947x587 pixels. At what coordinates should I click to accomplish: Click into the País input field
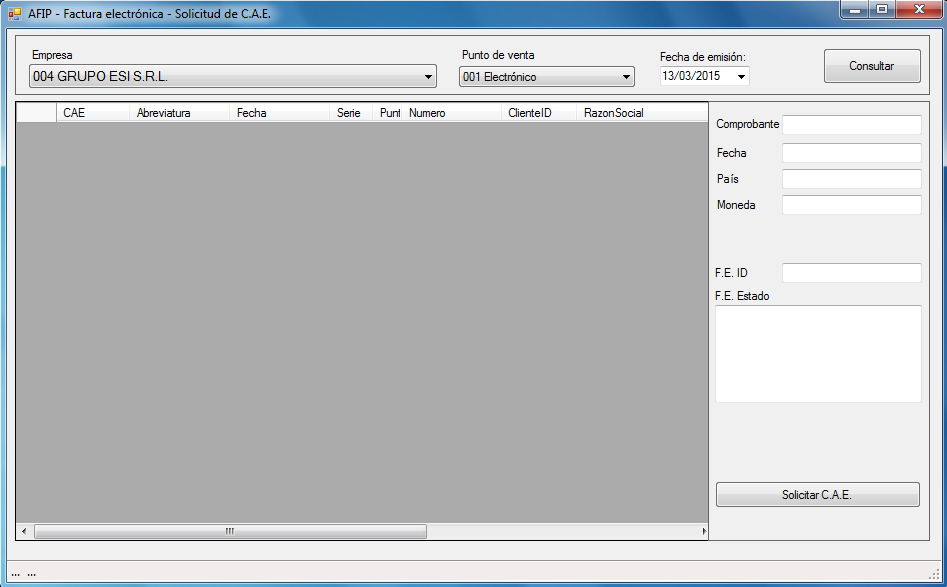pyautogui.click(x=851, y=179)
